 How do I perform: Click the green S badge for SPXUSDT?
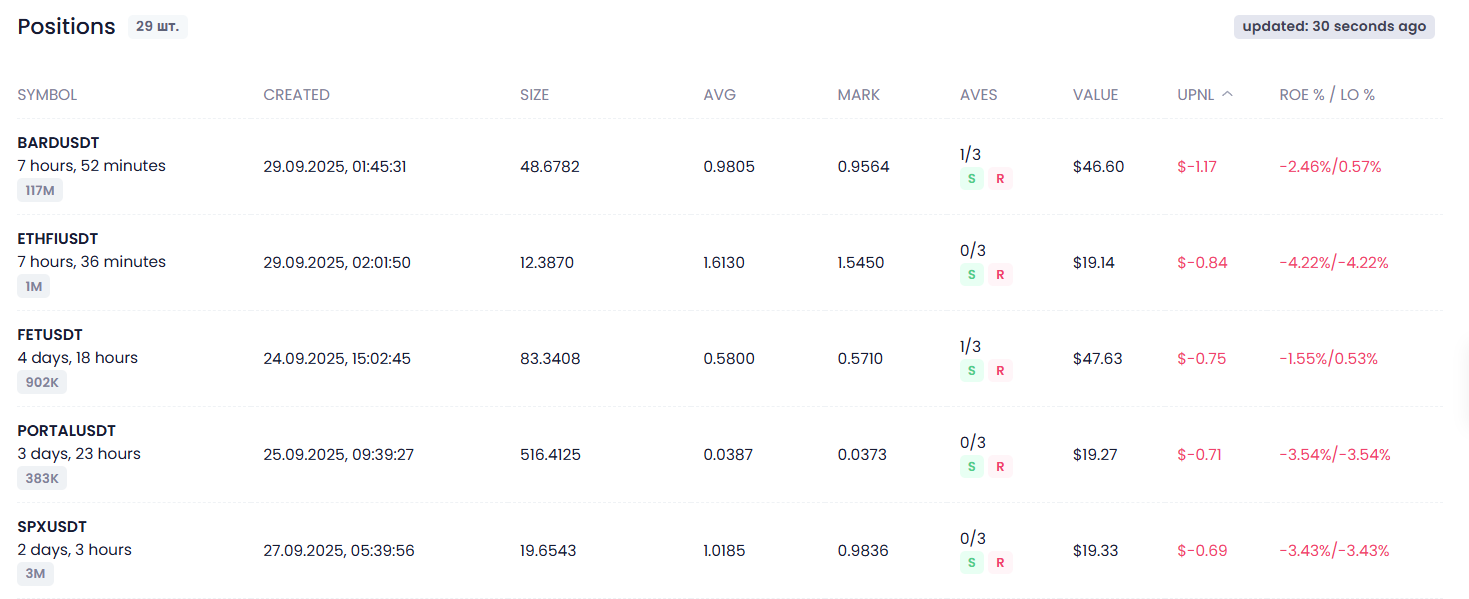[x=970, y=563]
